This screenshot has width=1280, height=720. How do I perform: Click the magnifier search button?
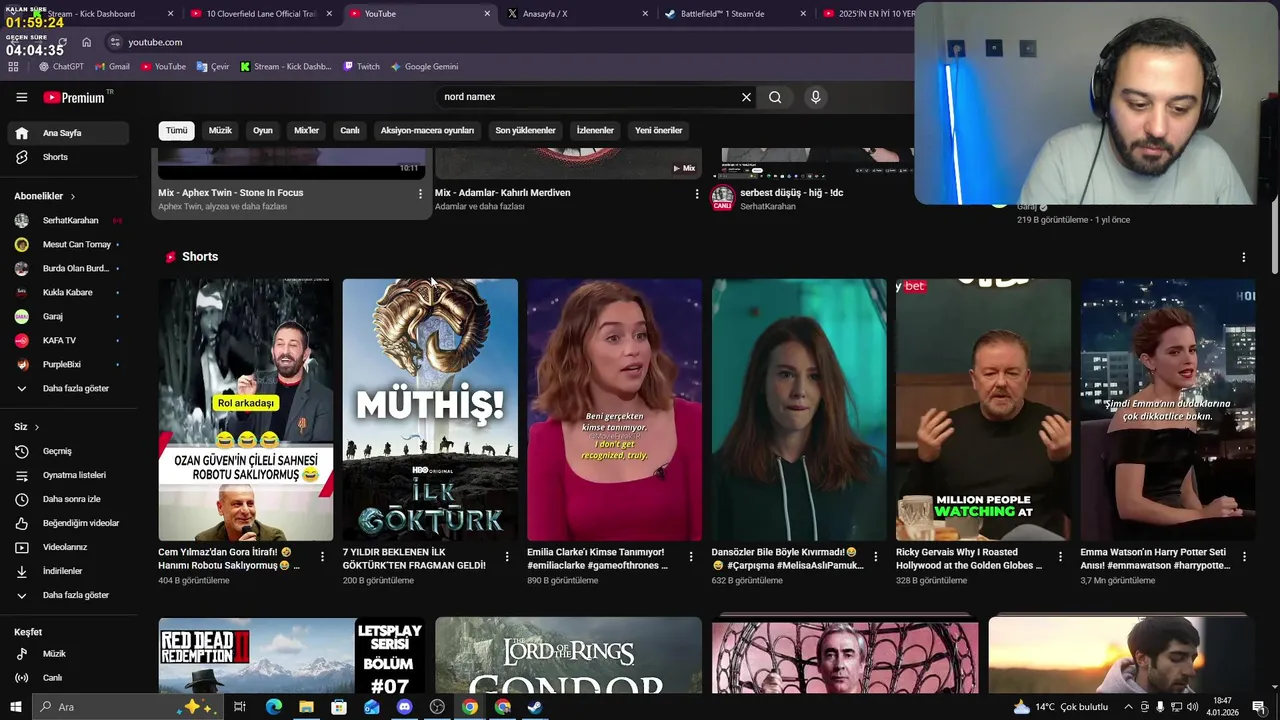coord(775,97)
